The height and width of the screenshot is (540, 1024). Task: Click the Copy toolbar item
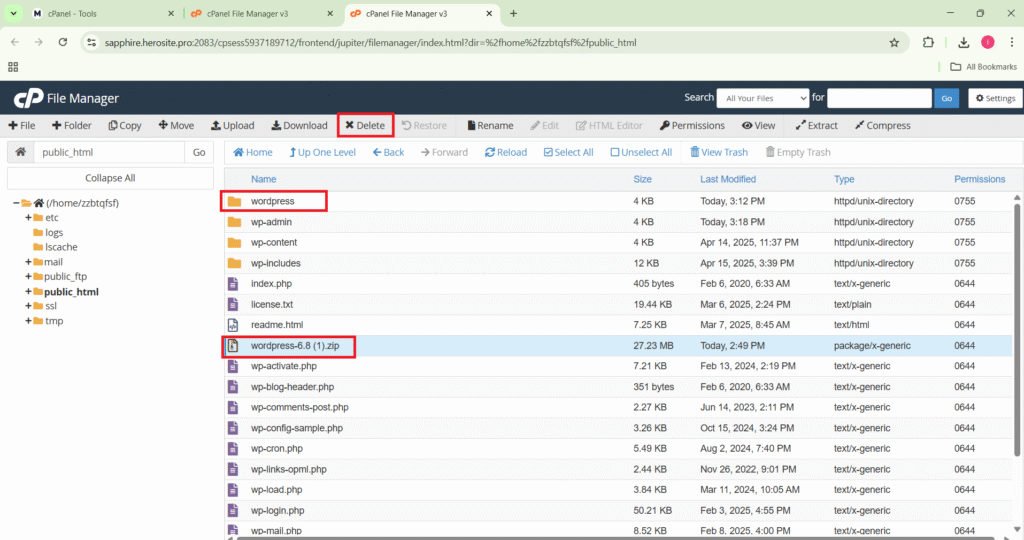pyautogui.click(x=124, y=125)
